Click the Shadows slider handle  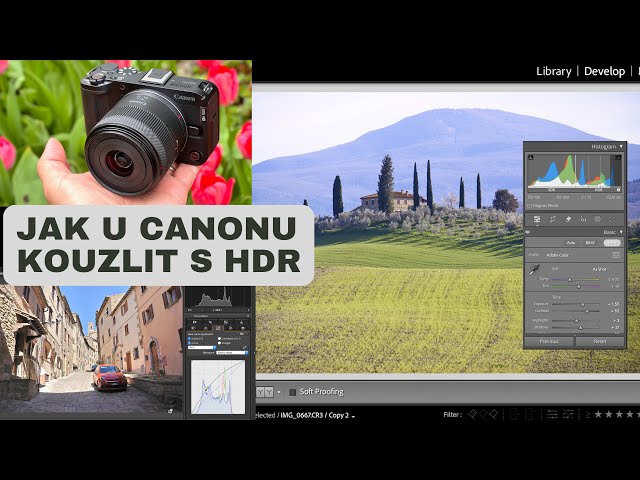tap(580, 327)
